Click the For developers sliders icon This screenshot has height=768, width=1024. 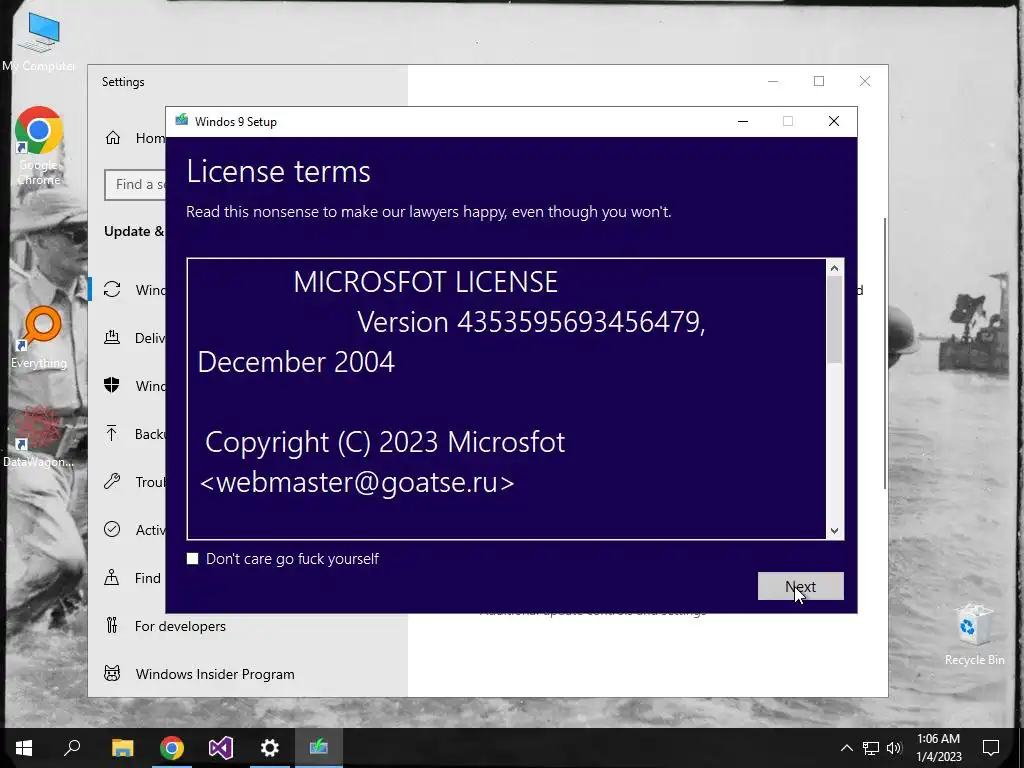click(x=112, y=626)
